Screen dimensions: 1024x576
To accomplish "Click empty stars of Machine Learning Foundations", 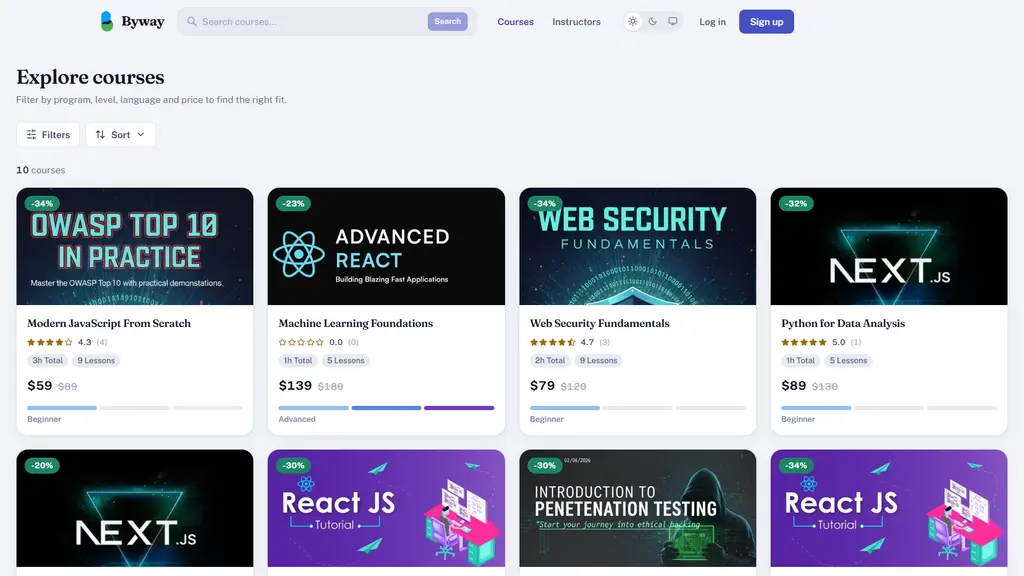I will (301, 342).
